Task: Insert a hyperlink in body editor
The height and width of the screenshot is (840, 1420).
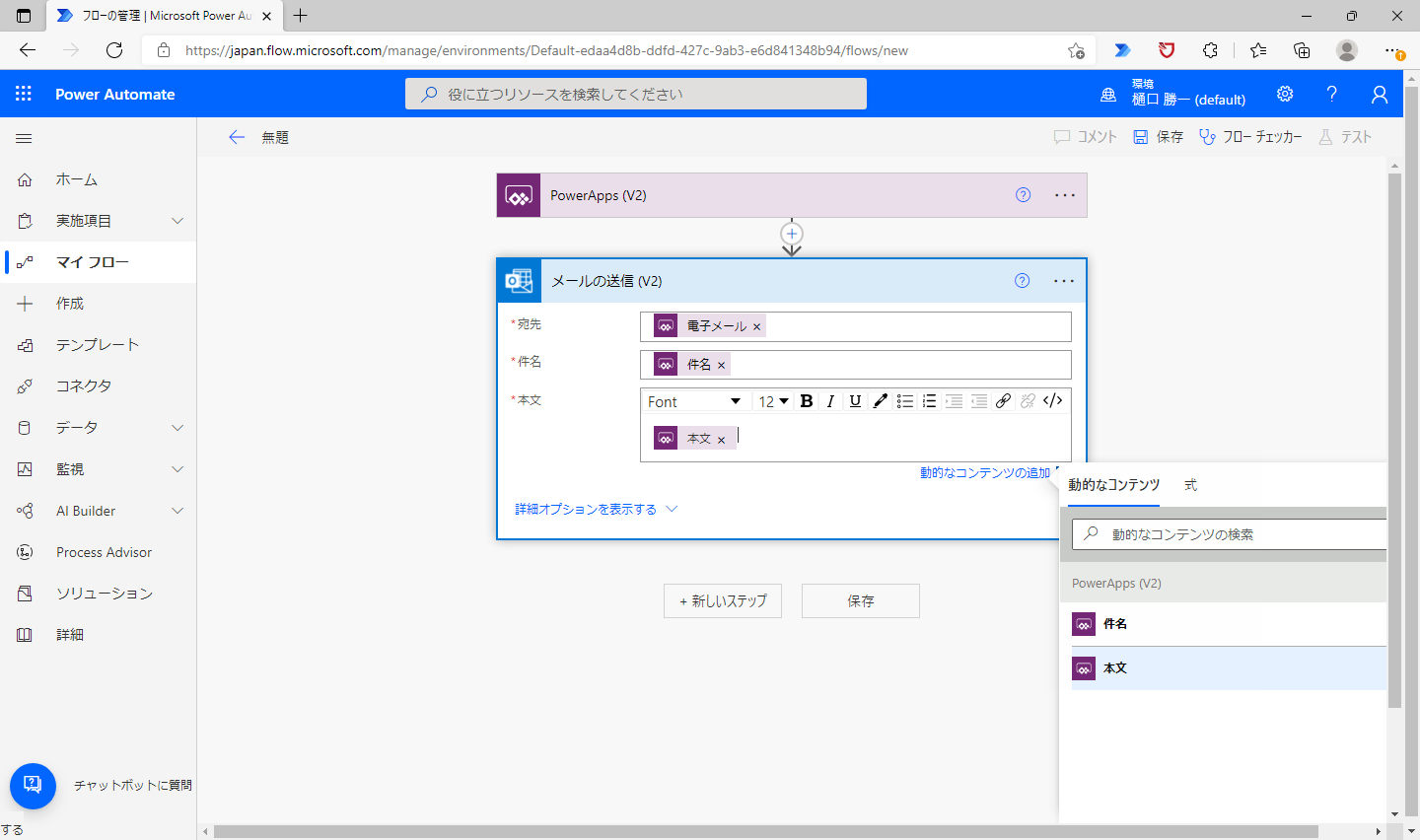Action: (x=1003, y=401)
